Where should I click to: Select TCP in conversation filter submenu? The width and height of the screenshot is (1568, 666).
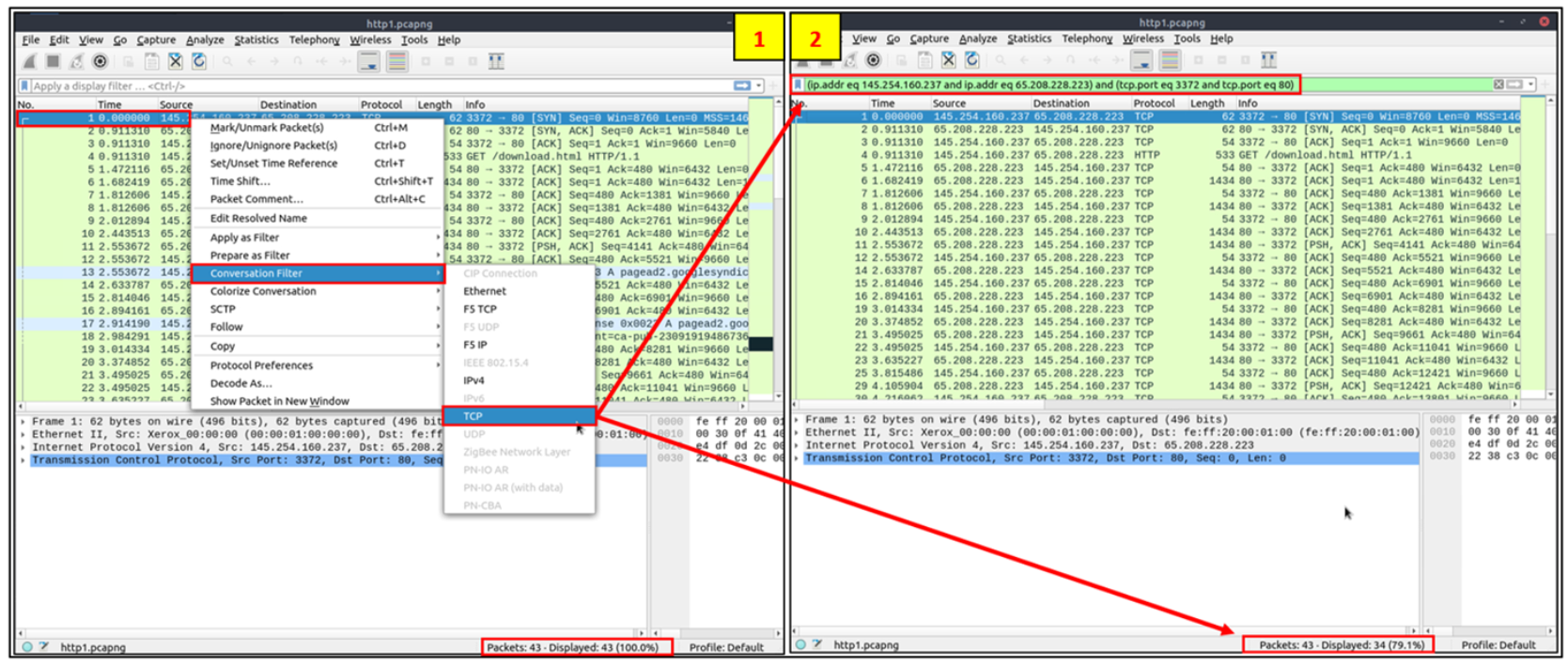click(x=520, y=416)
